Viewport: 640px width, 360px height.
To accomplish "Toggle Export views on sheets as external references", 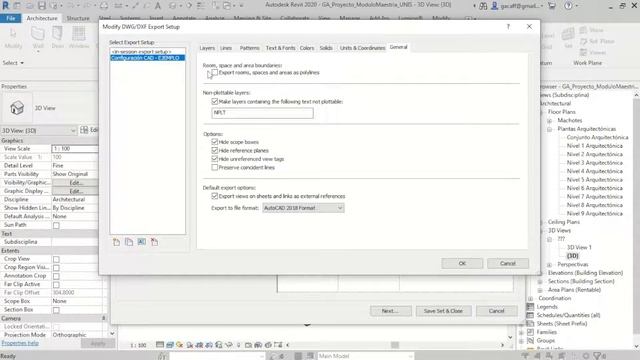I will [215, 196].
